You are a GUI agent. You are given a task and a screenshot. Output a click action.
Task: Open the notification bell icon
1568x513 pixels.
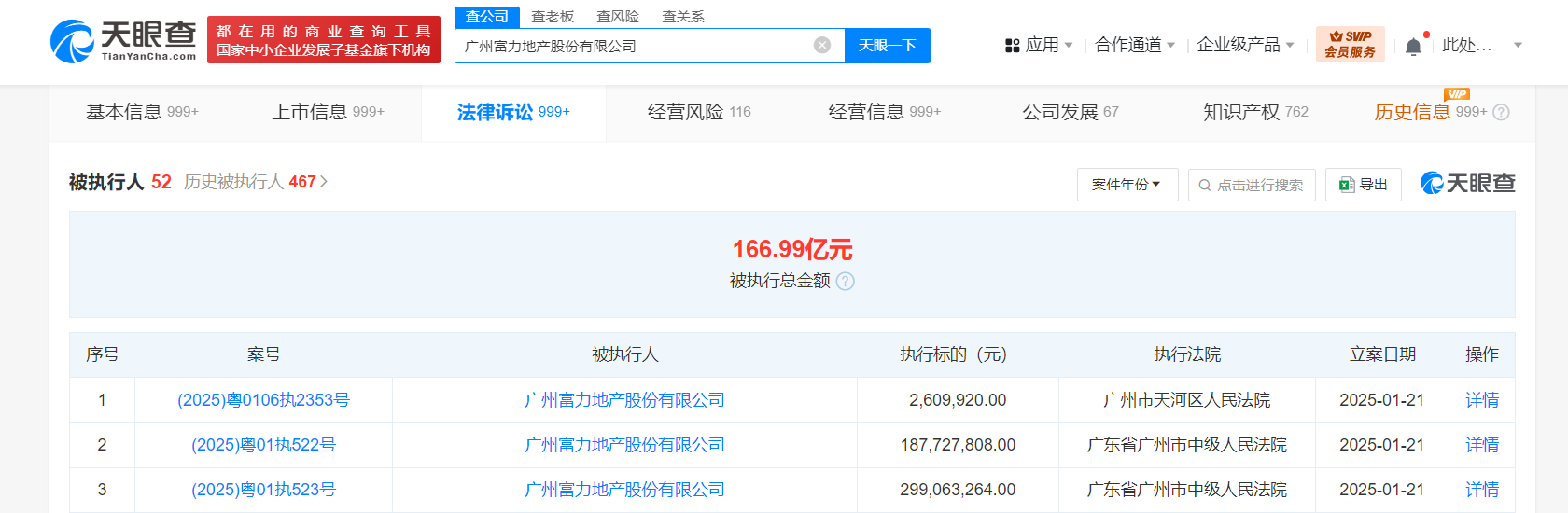[1413, 47]
